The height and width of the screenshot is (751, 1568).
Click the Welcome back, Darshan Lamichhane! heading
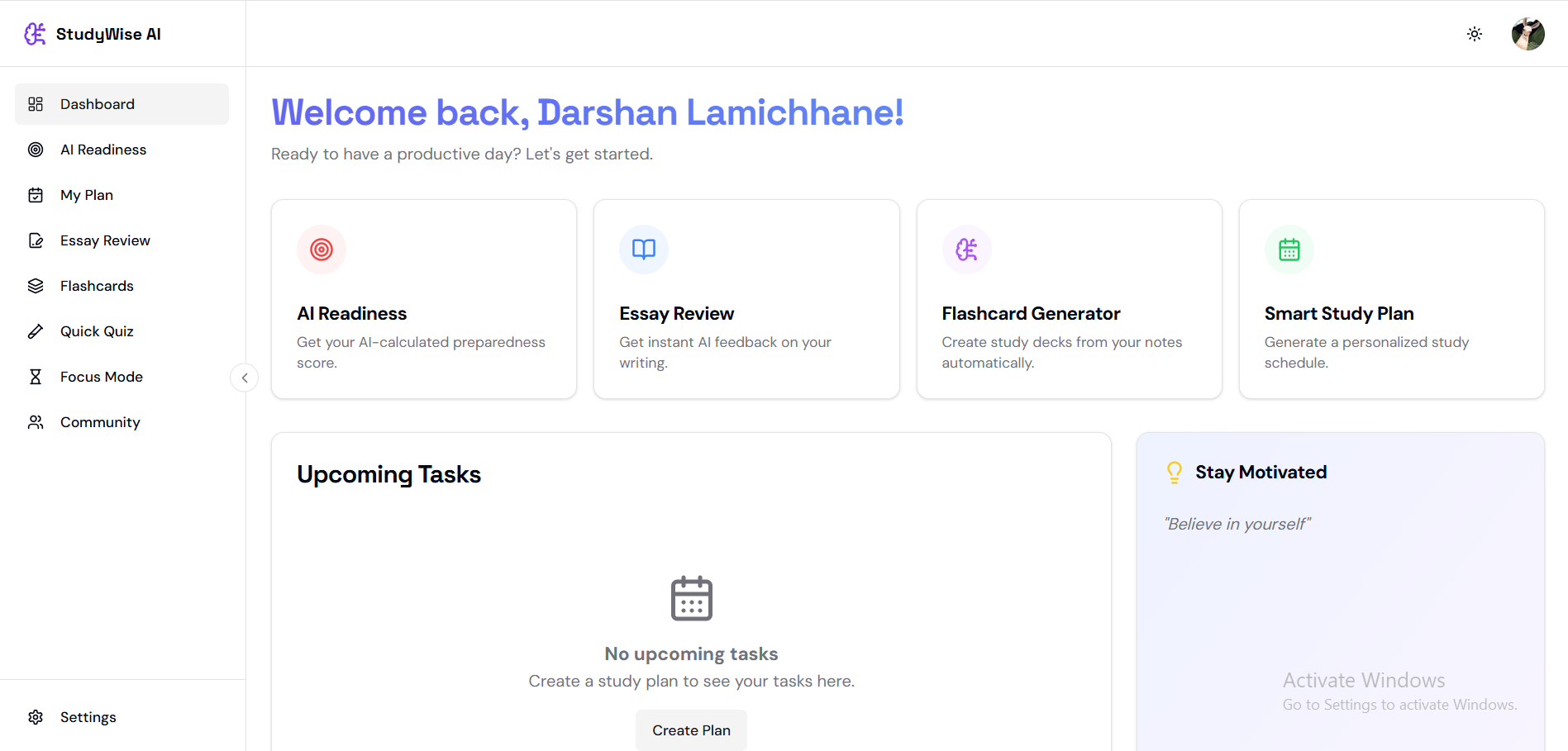(588, 112)
